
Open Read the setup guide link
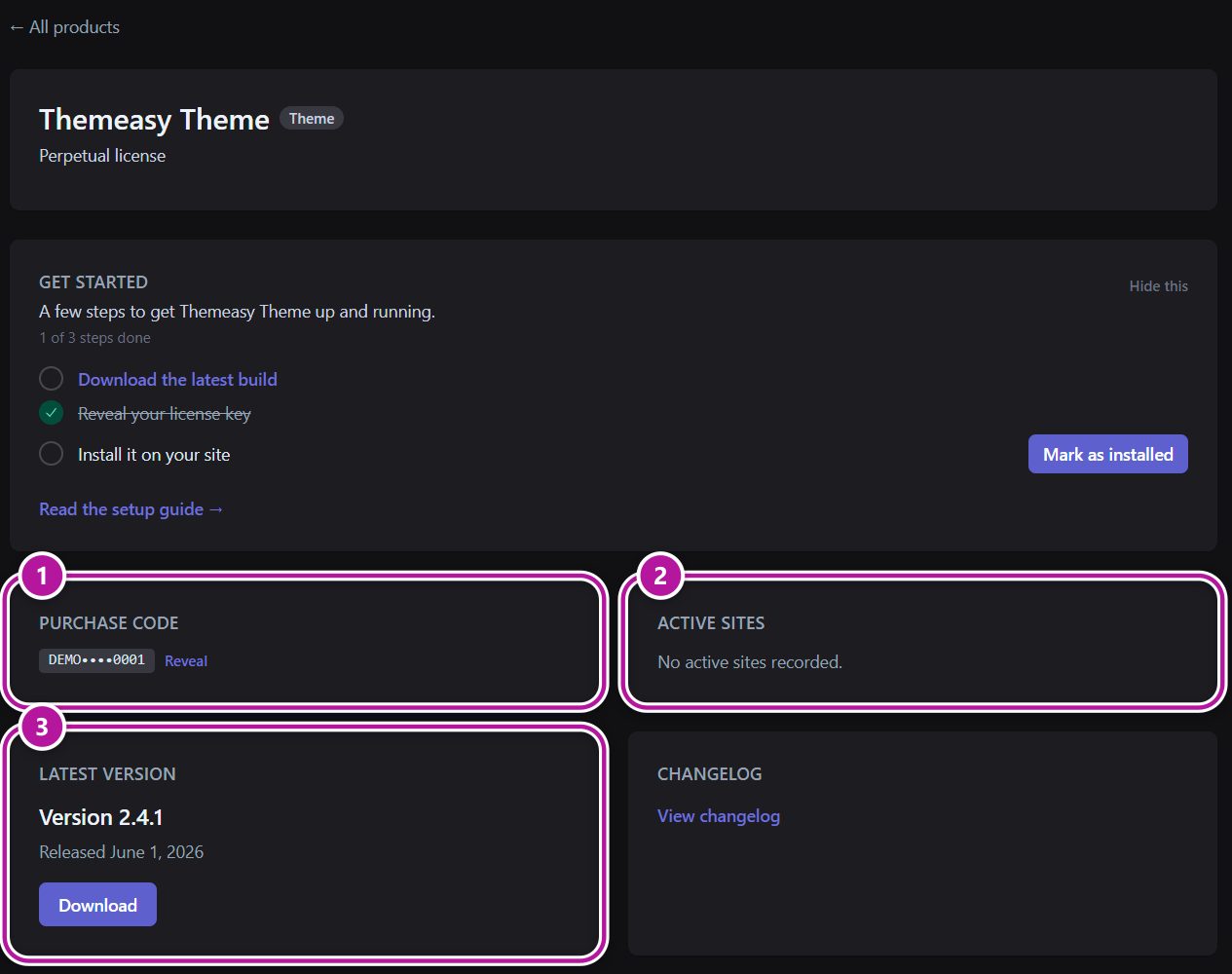131,509
